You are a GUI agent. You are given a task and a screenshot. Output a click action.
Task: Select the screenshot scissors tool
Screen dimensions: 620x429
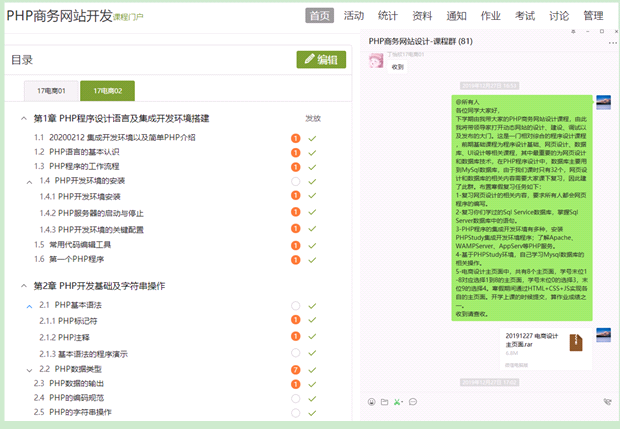click(398, 401)
